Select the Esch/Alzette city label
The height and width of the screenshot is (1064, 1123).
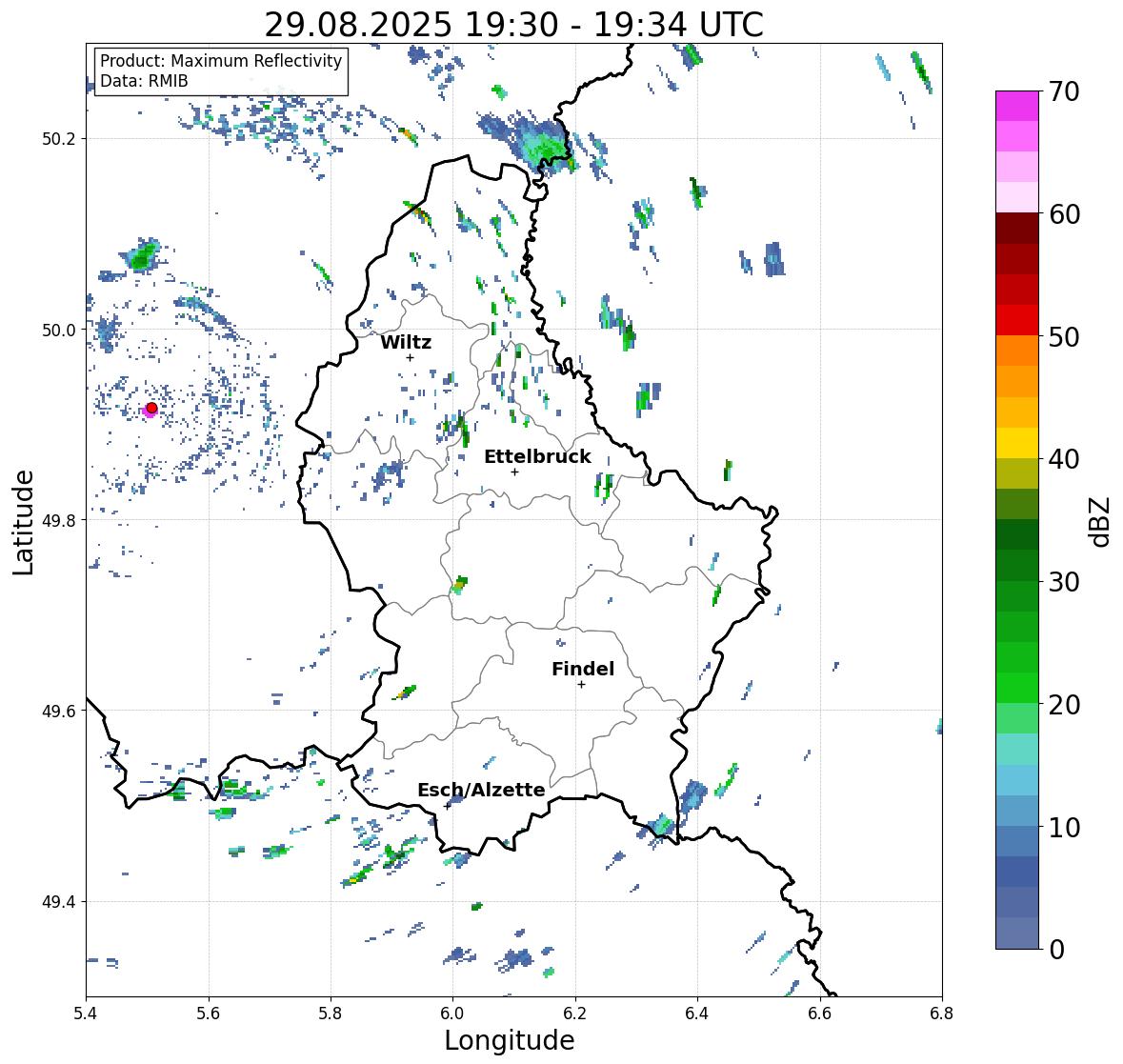pyautogui.click(x=481, y=790)
